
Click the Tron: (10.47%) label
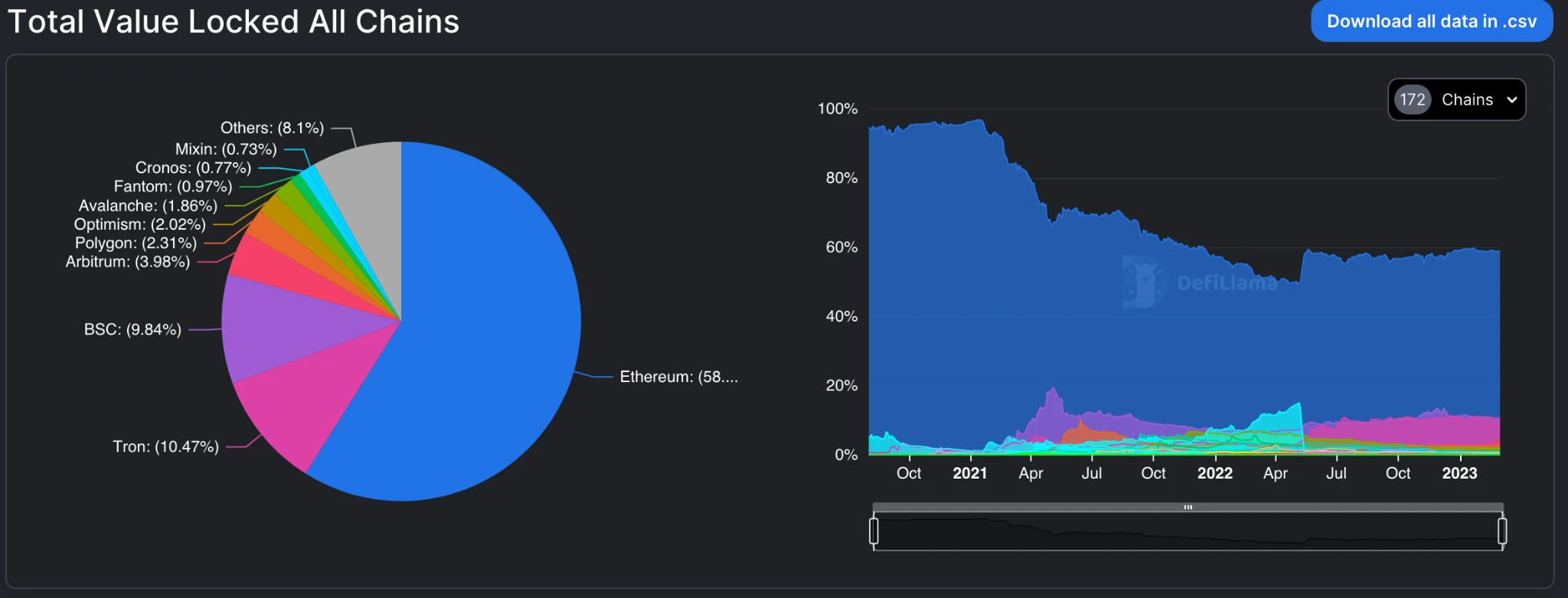tap(165, 446)
